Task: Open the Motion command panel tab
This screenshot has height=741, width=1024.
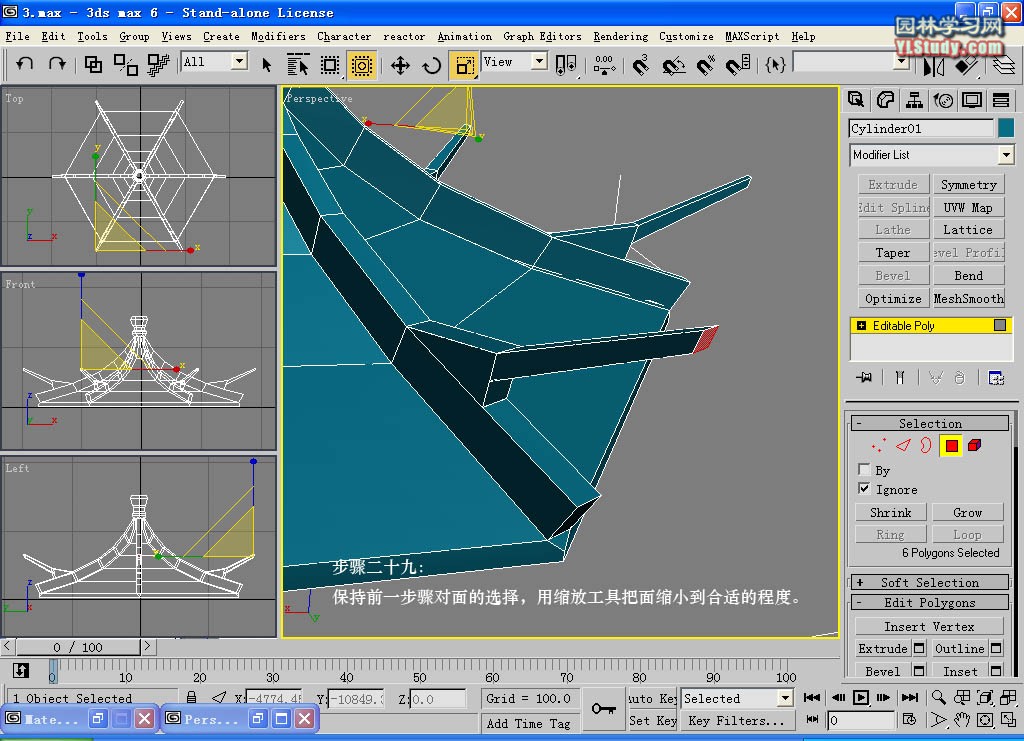Action: point(943,99)
